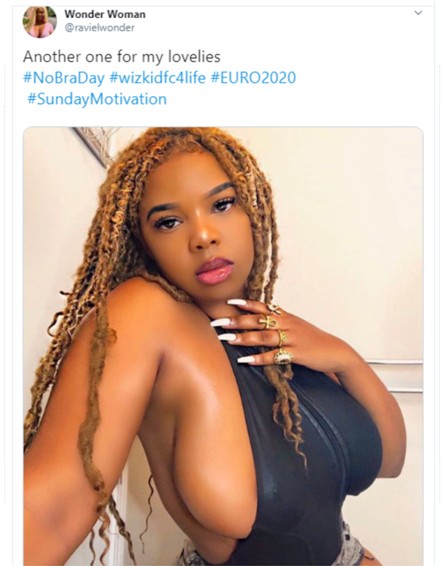Image resolution: width=444 pixels, height=566 pixels.
Task: Select the bold Wonder Woman author name
Action: coord(105,14)
